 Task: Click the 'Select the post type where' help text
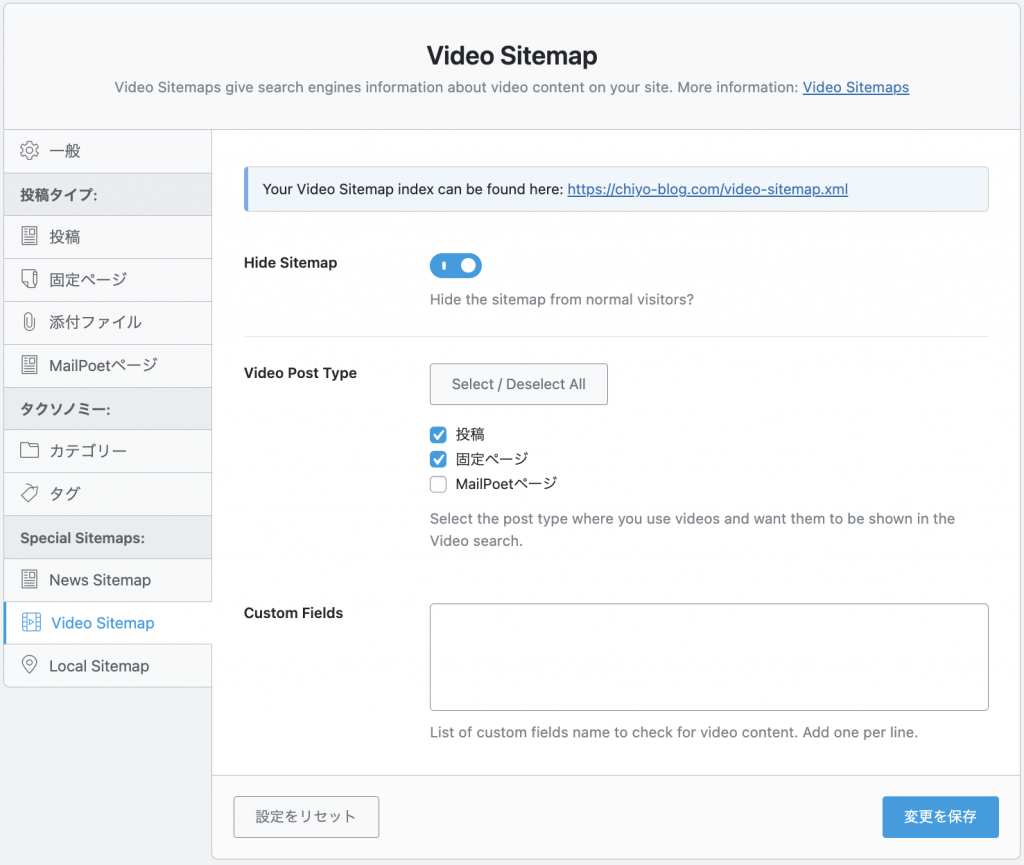point(692,529)
